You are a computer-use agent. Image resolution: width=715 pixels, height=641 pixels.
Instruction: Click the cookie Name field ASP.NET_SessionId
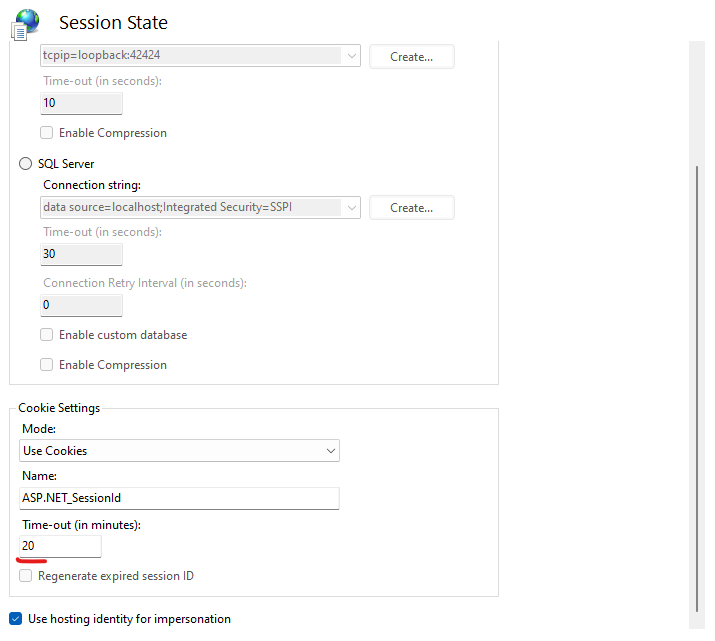[x=180, y=498]
